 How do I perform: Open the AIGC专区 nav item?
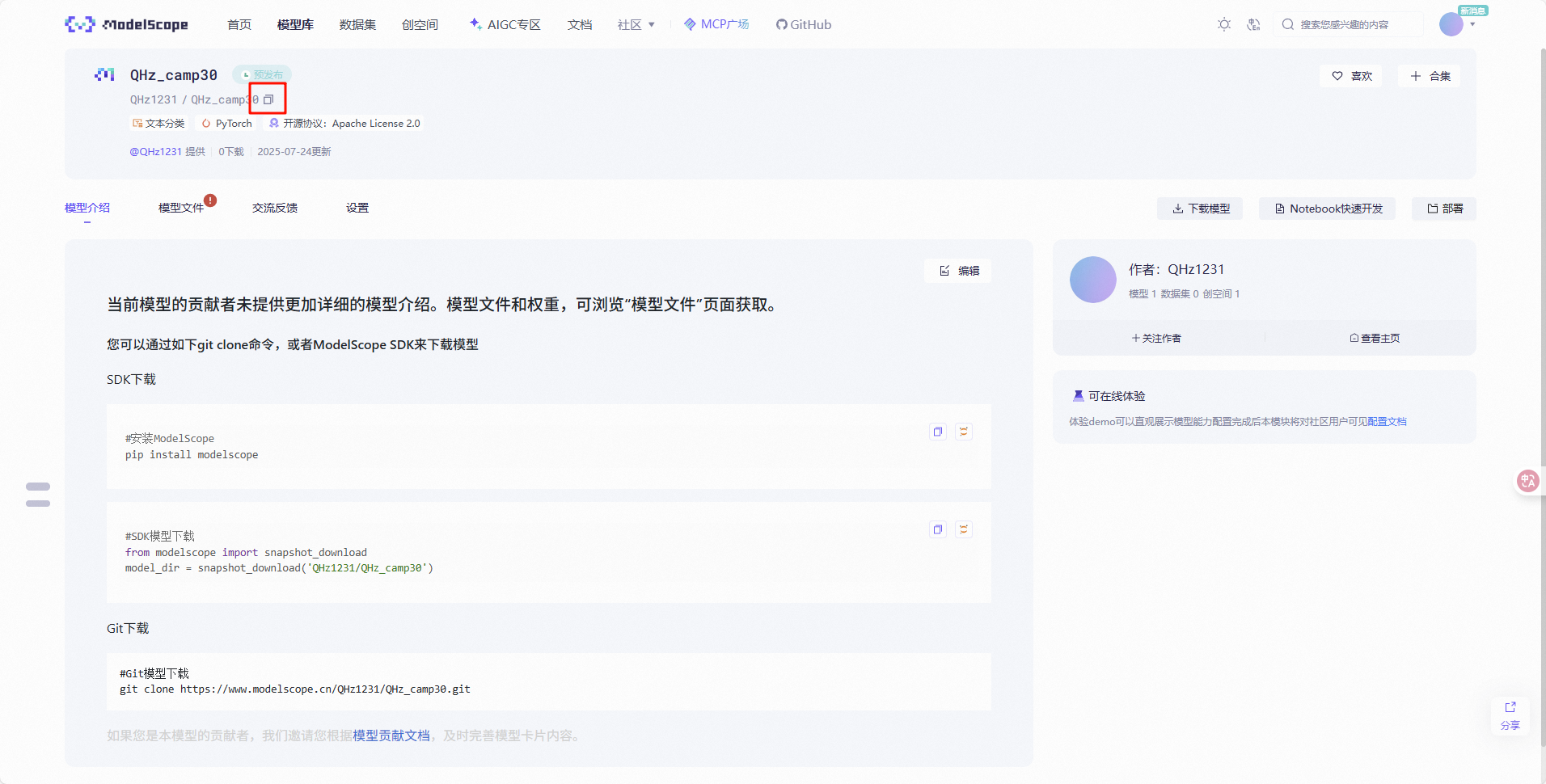point(505,25)
